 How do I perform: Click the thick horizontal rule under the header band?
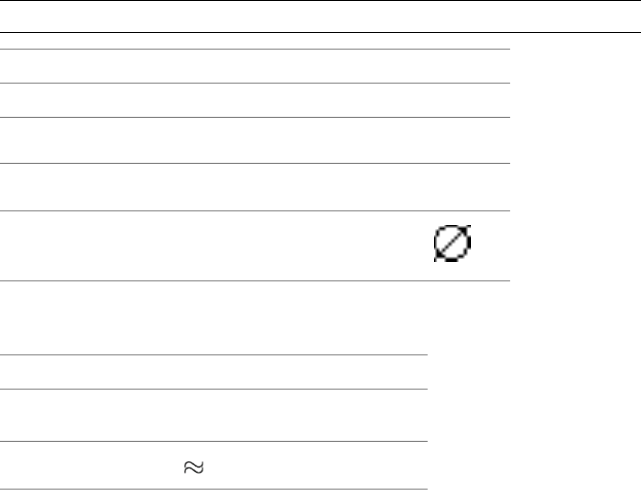click(x=320, y=32)
